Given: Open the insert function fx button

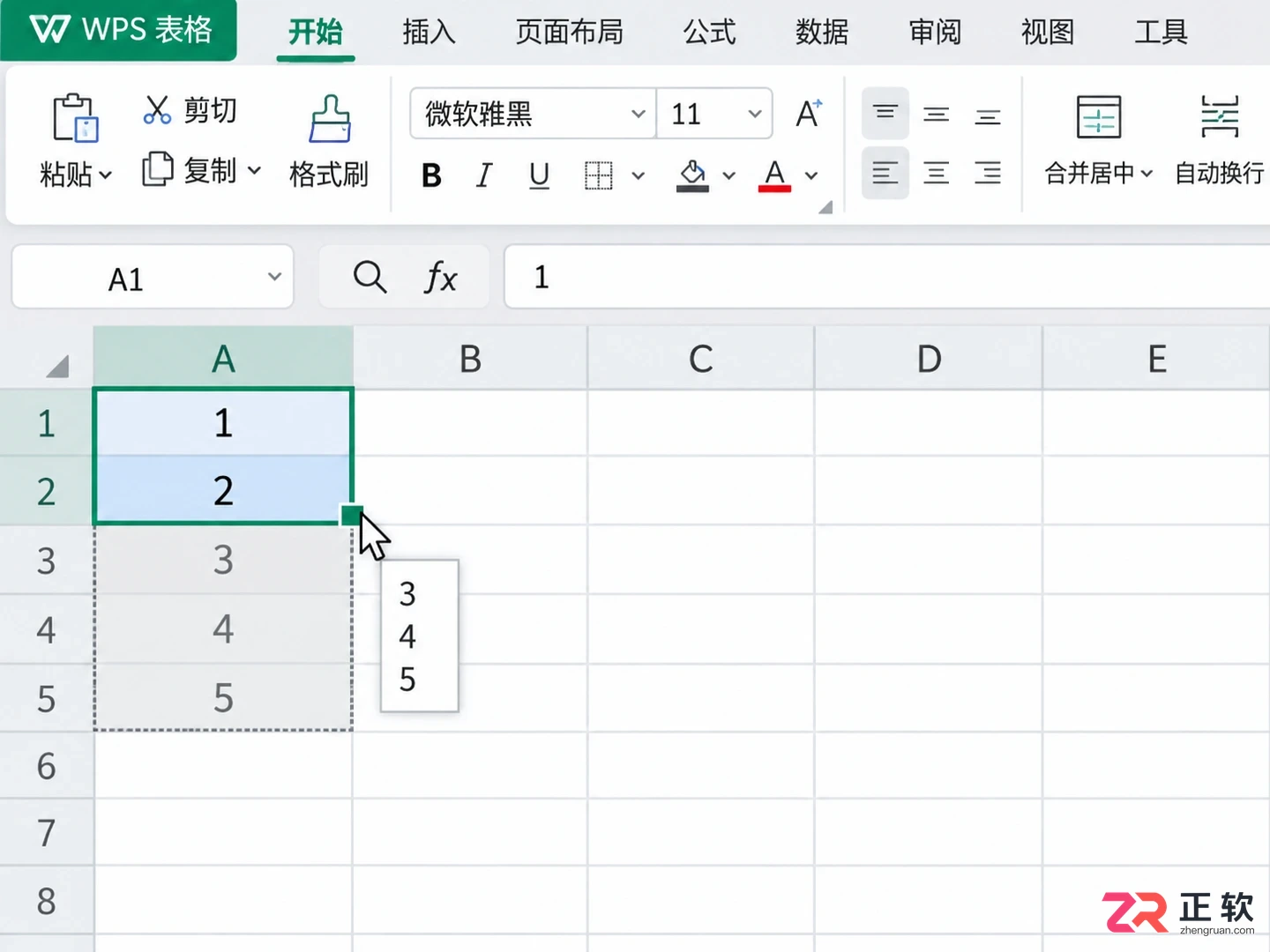Looking at the screenshot, I should click(440, 278).
